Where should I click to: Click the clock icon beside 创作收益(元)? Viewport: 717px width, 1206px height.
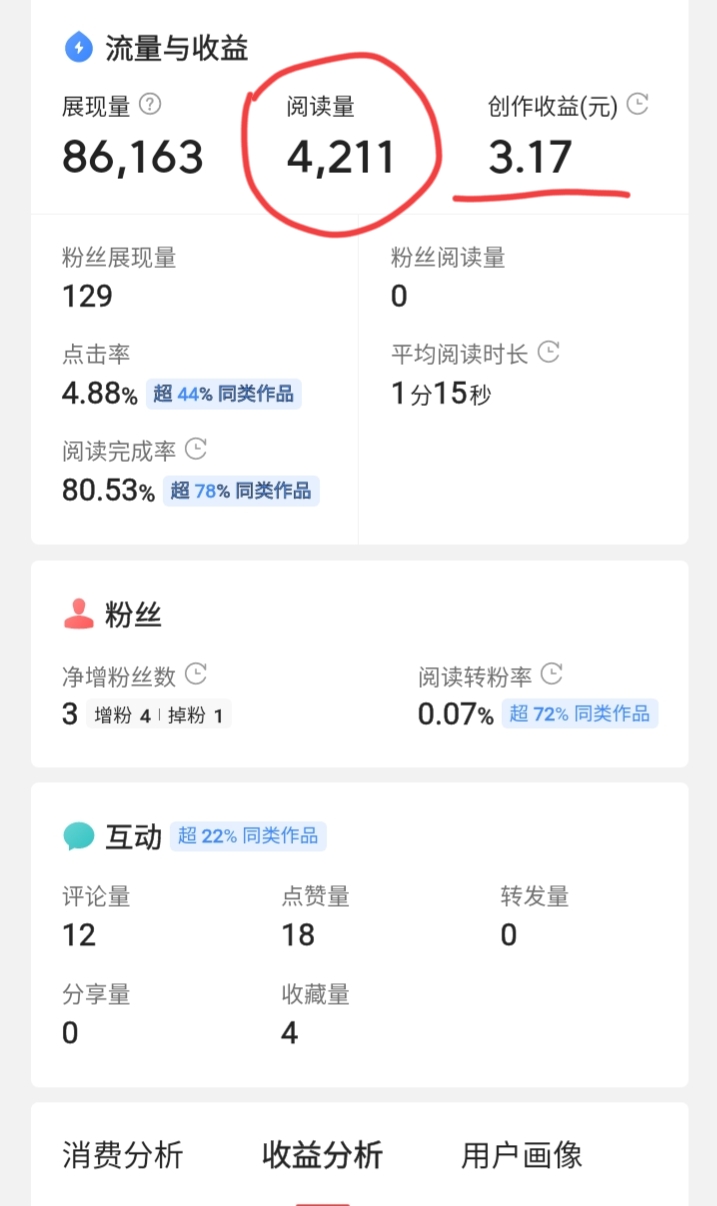coord(636,102)
